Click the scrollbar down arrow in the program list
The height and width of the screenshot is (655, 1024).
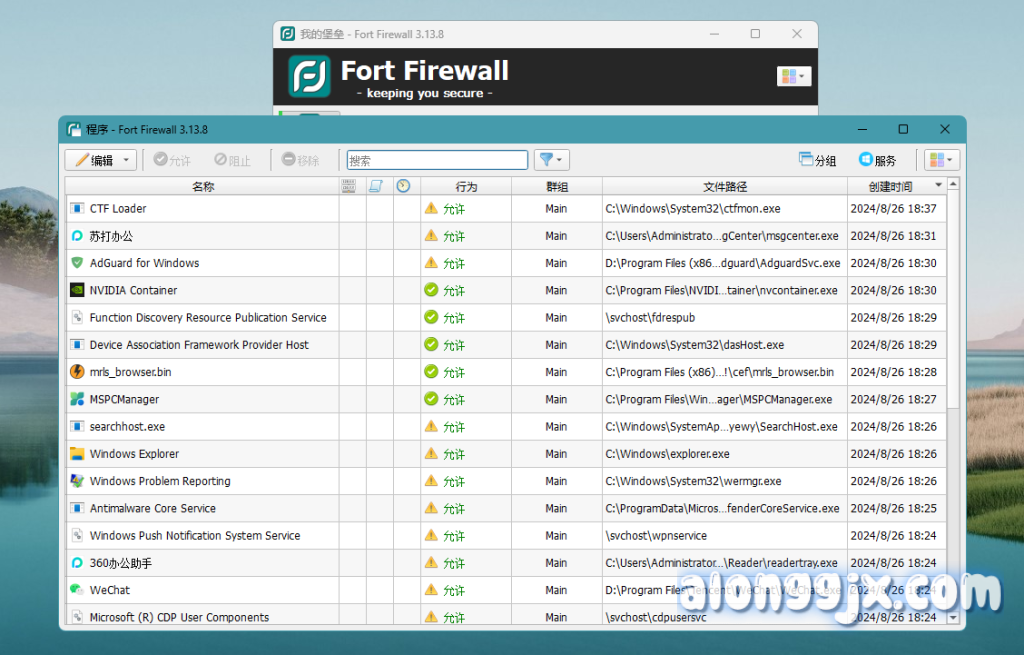point(954,618)
